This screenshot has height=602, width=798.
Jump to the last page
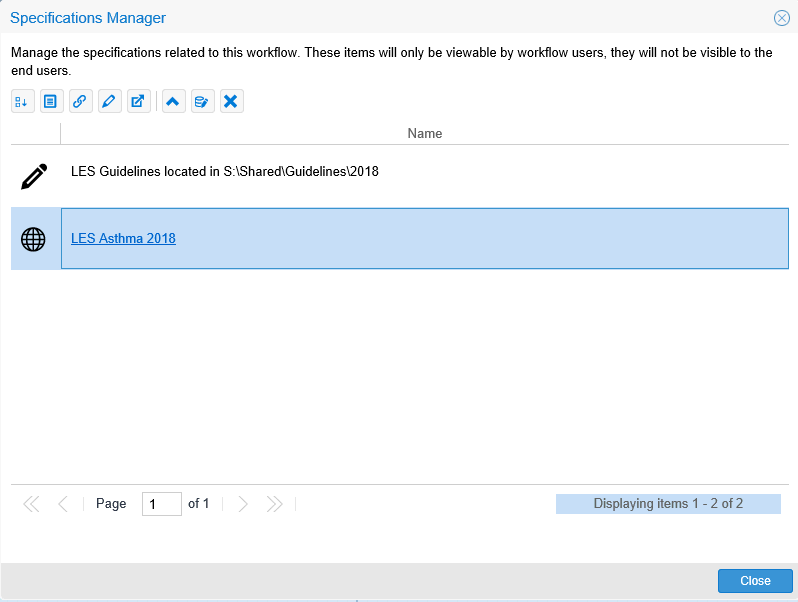[x=274, y=504]
